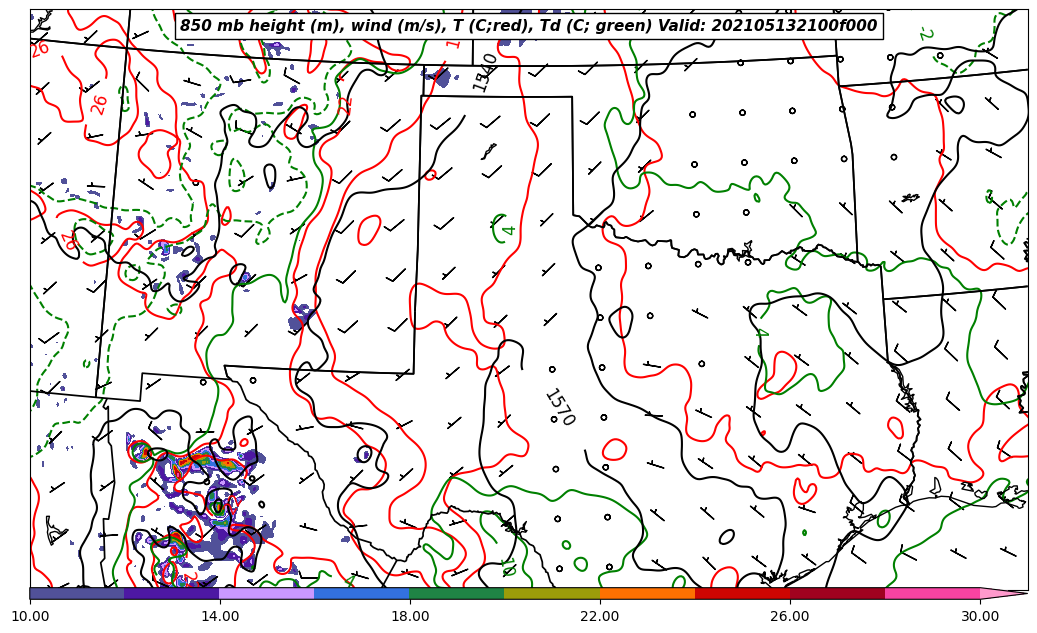Click the 18.00 colorbar tick label

tap(410, 616)
